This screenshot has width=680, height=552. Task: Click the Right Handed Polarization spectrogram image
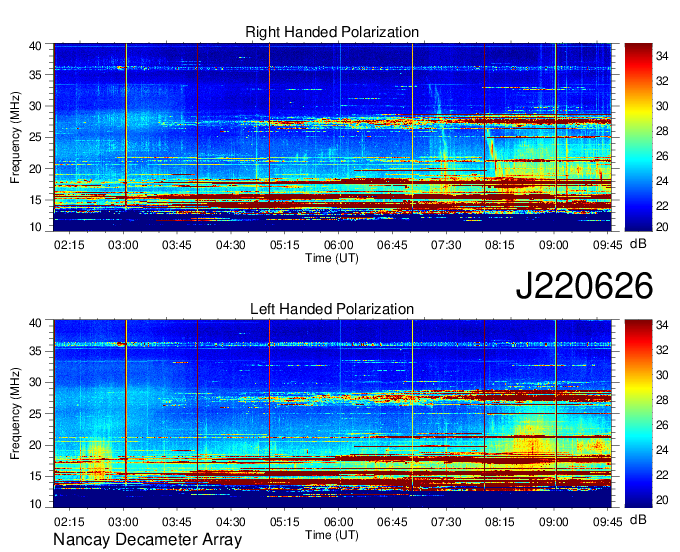(x=332, y=137)
